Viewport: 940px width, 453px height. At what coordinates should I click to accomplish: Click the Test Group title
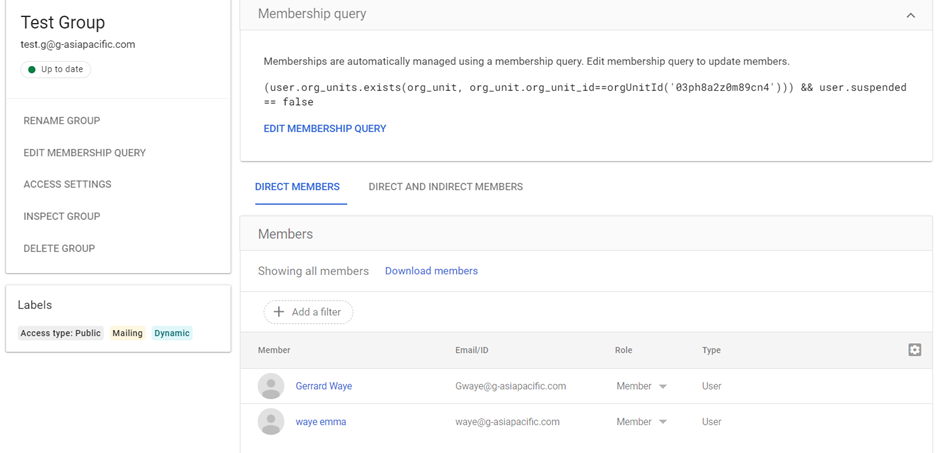[63, 22]
